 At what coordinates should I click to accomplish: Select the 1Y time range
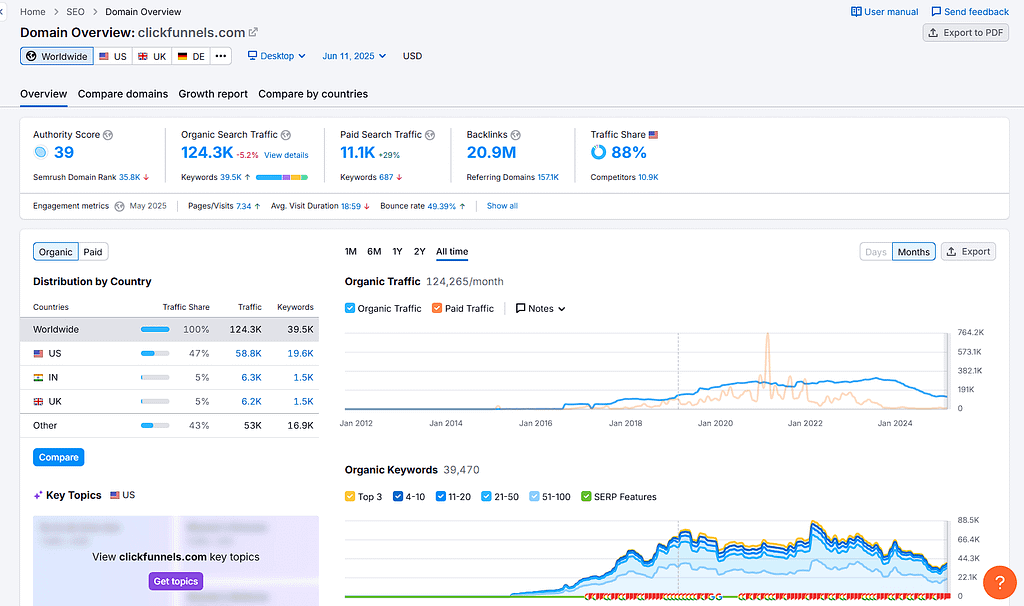coord(397,251)
